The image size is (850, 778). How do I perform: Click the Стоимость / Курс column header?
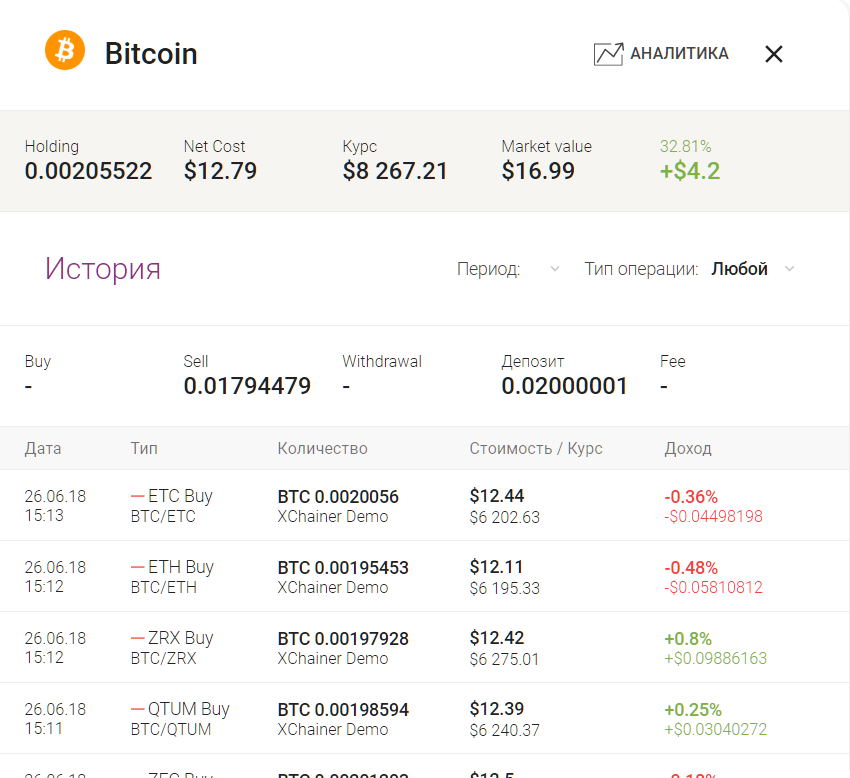coord(536,448)
